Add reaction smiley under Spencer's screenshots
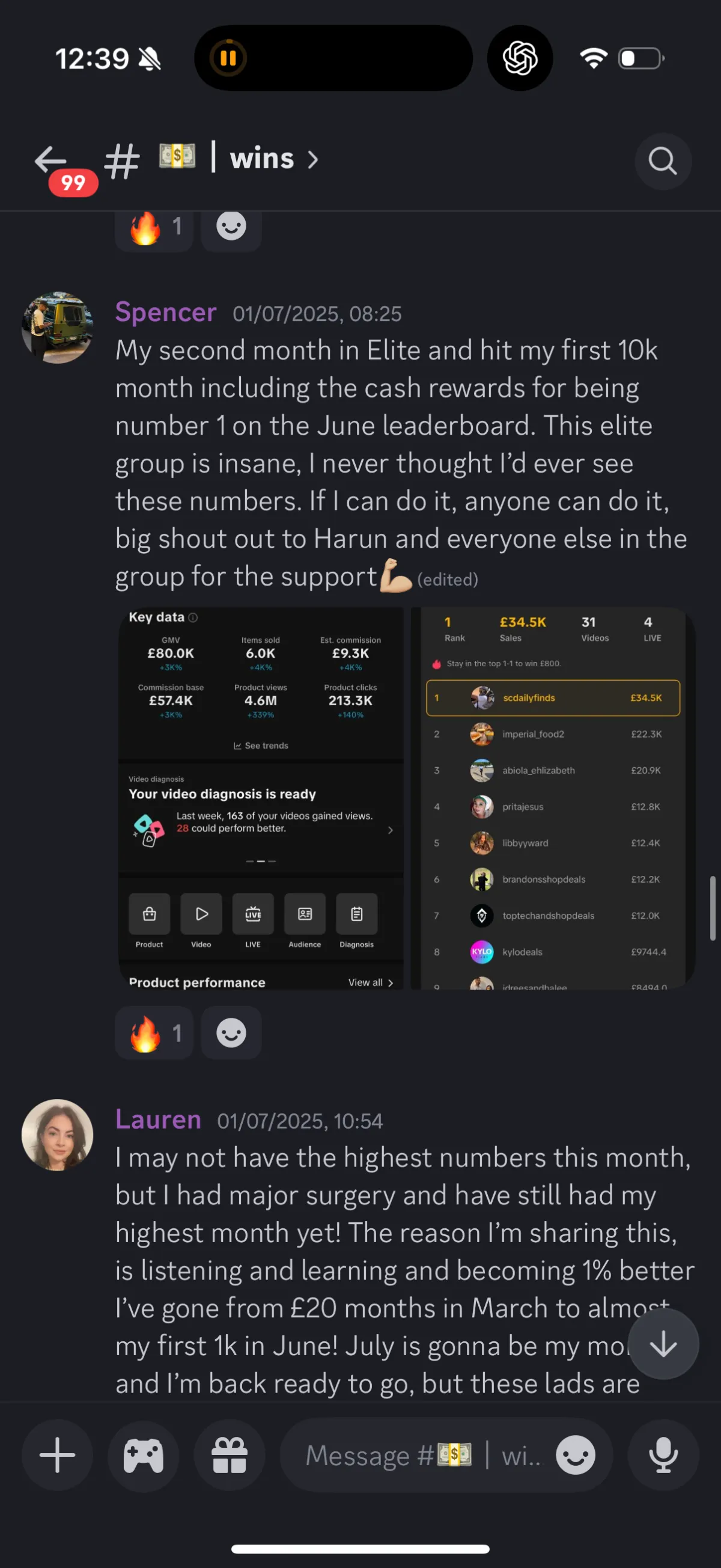Image resolution: width=721 pixels, height=1568 pixels. tap(231, 1033)
